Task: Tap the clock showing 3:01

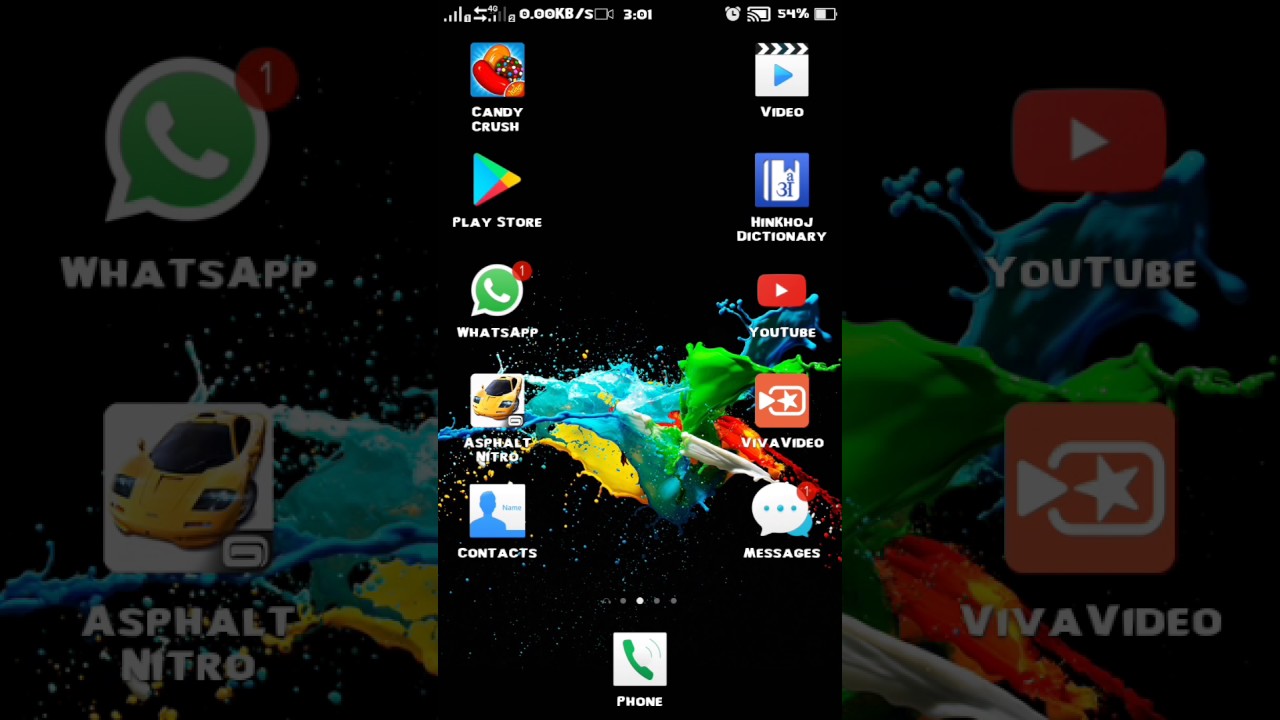Action: pos(636,13)
